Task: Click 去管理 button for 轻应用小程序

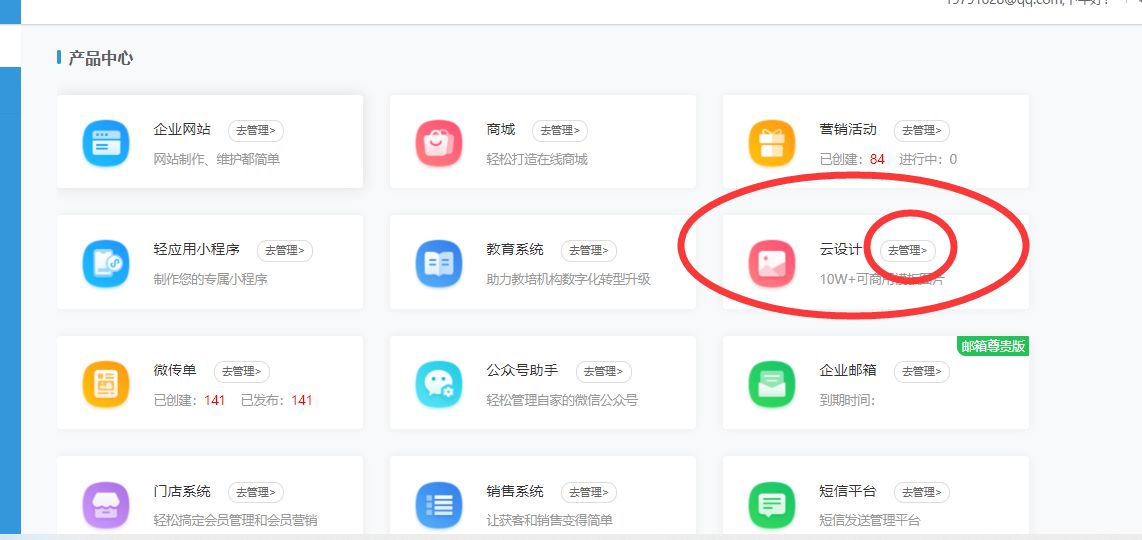Action: pyautogui.click(x=285, y=251)
